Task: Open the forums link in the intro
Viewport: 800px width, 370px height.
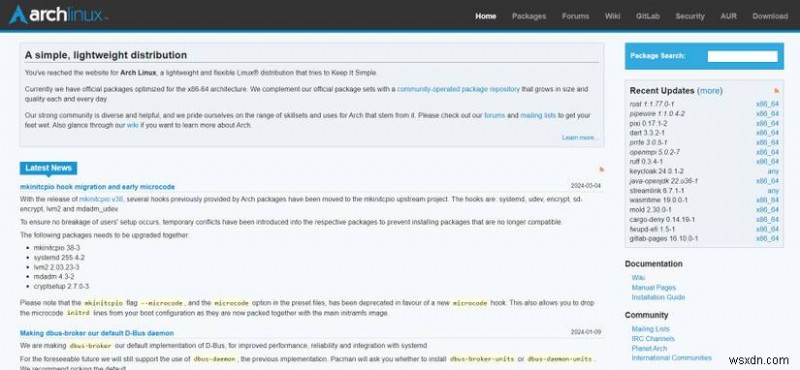Action: 494,115
